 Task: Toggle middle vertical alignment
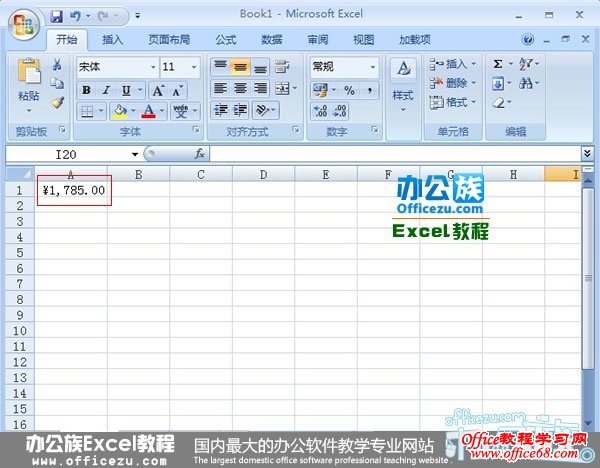(x=240, y=66)
